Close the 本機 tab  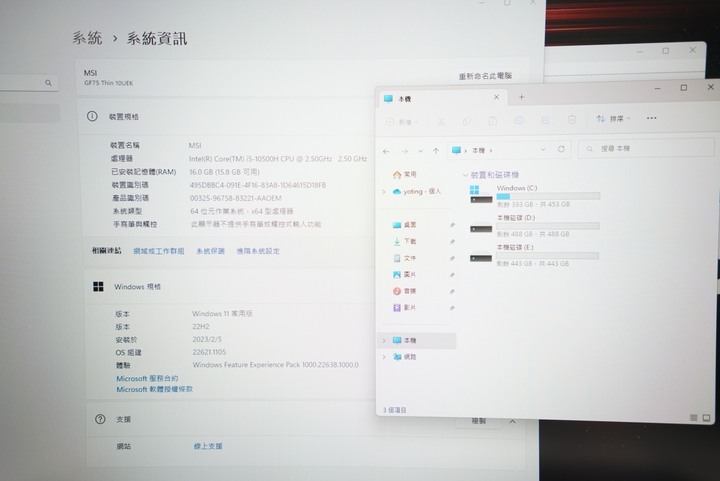pyautogui.click(x=496, y=97)
